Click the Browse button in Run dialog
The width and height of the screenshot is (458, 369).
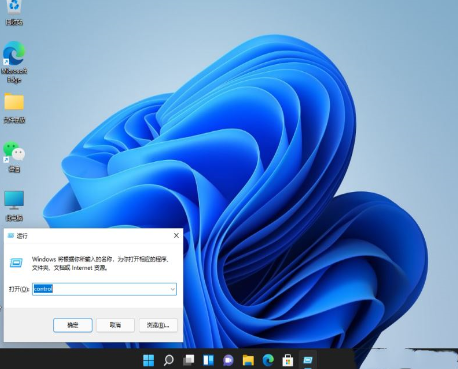click(158, 325)
